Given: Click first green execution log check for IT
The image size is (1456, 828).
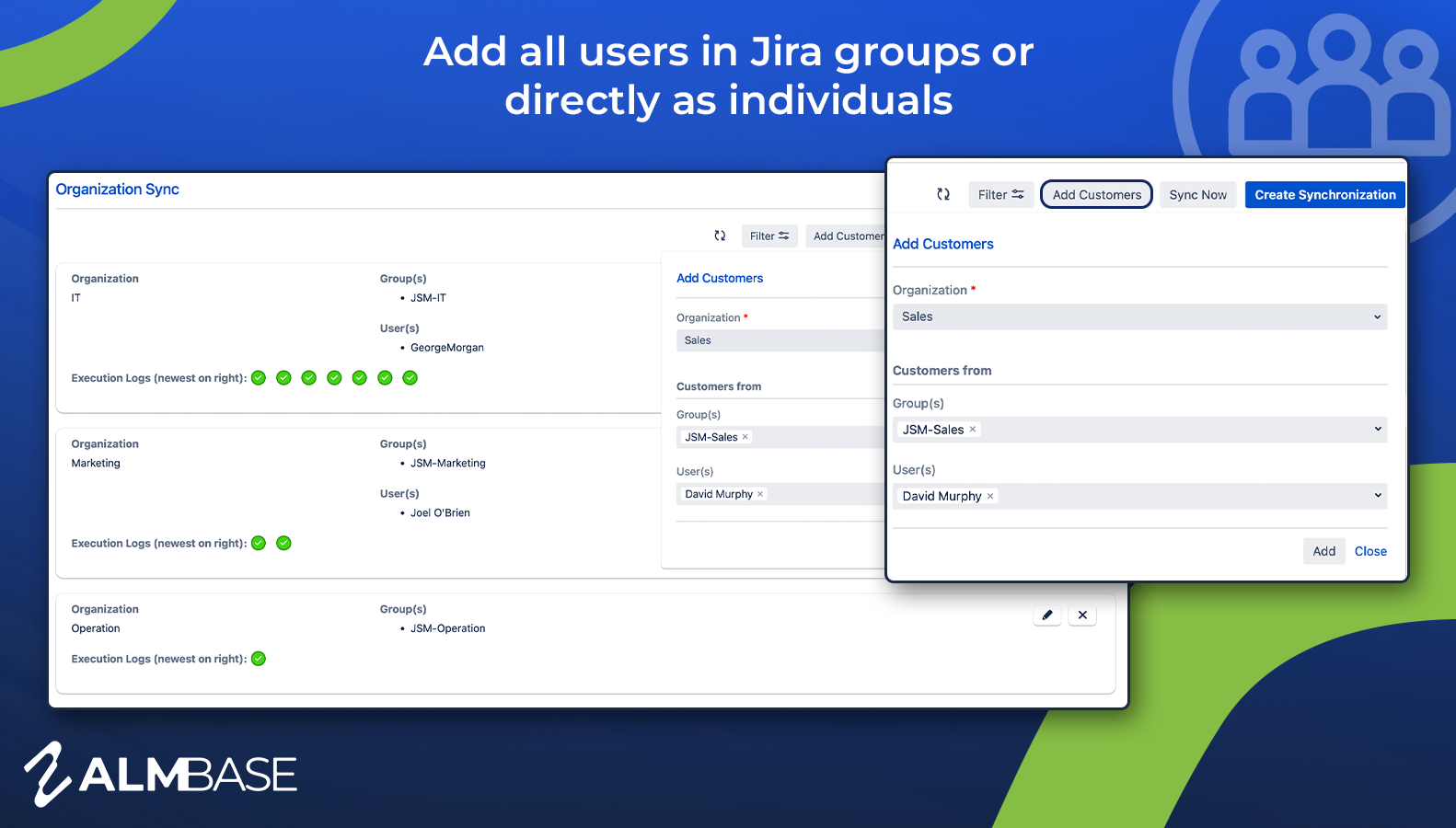Looking at the screenshot, I should [x=259, y=377].
